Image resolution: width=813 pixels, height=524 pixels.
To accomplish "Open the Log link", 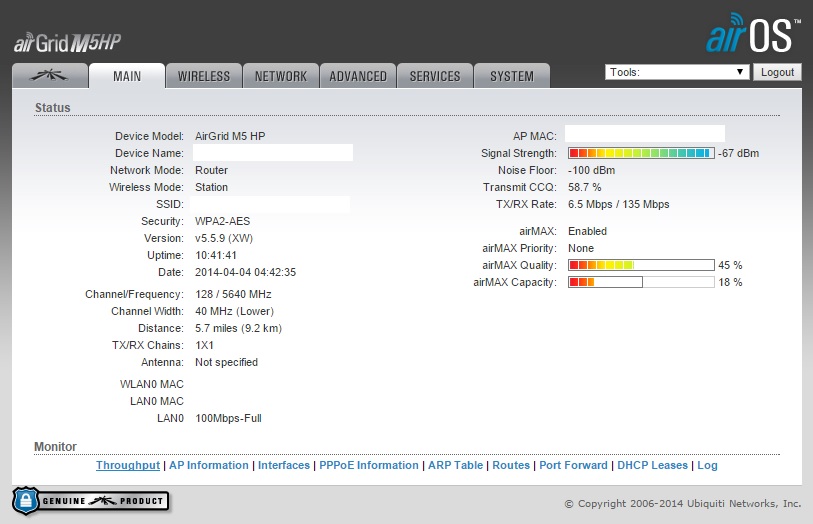I will [707, 465].
